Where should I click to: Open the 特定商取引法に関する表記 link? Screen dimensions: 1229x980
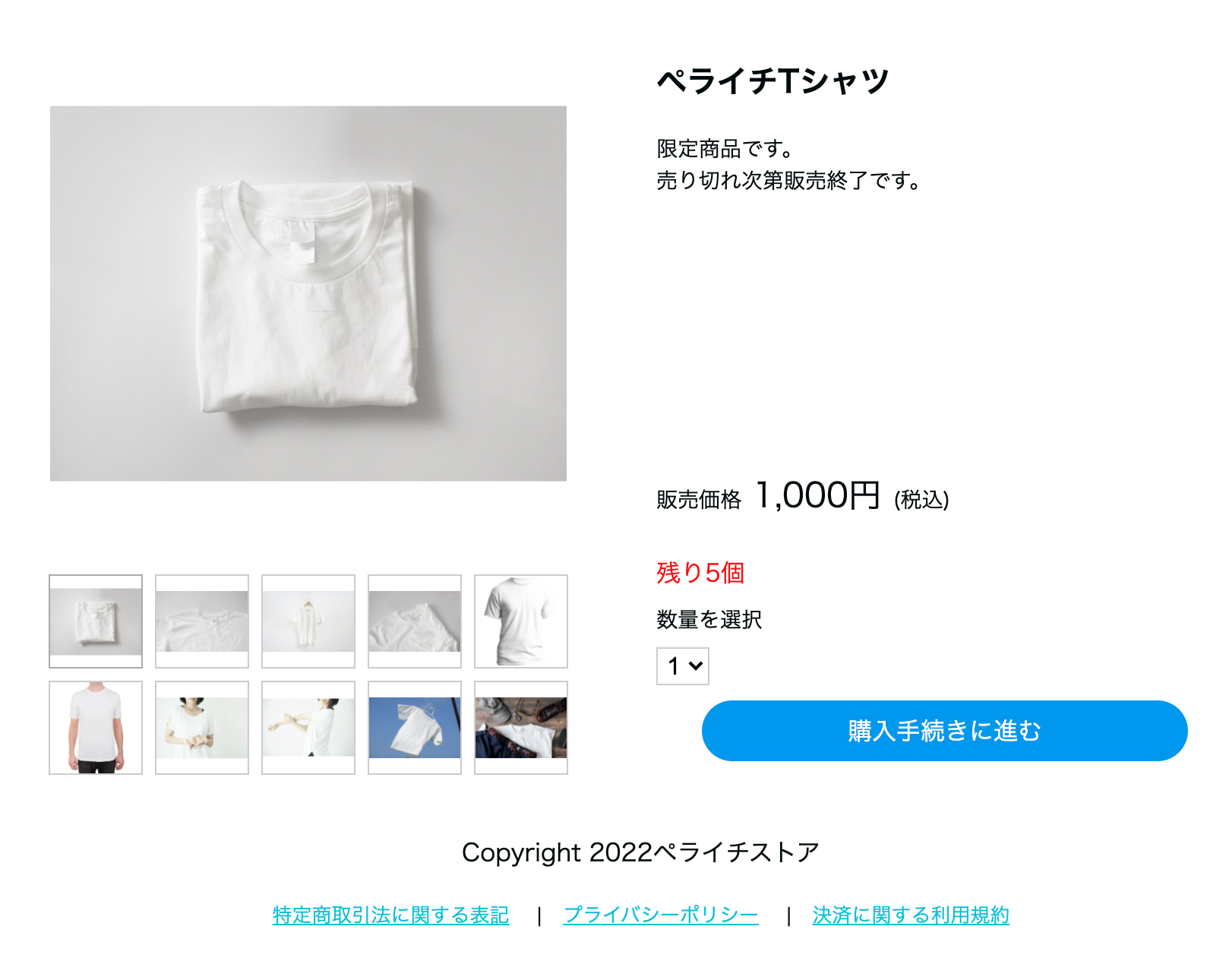point(390,915)
